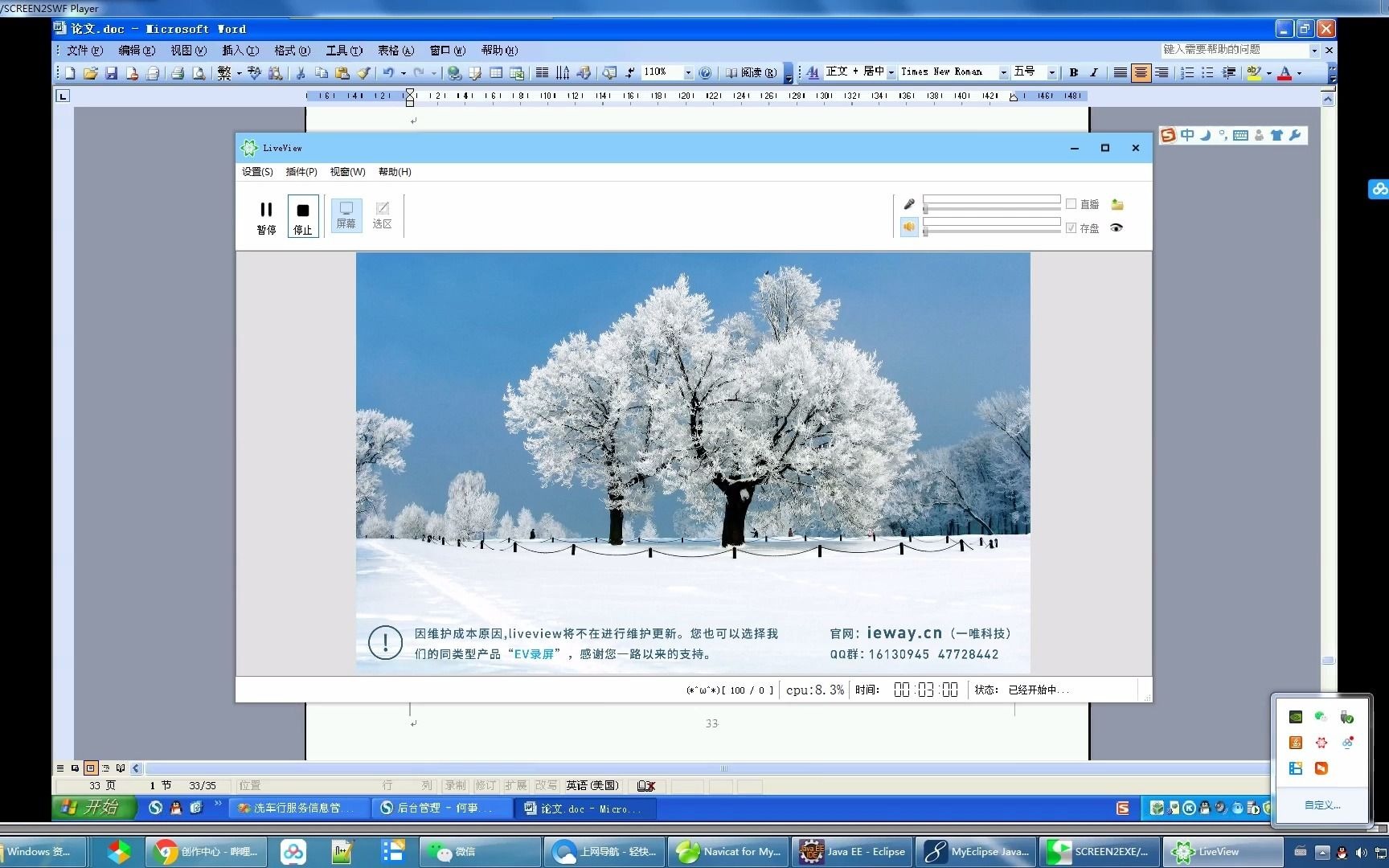This screenshot has width=1389, height=868.
Task: Expand the font color dropdown arrow
Action: click(x=1299, y=73)
